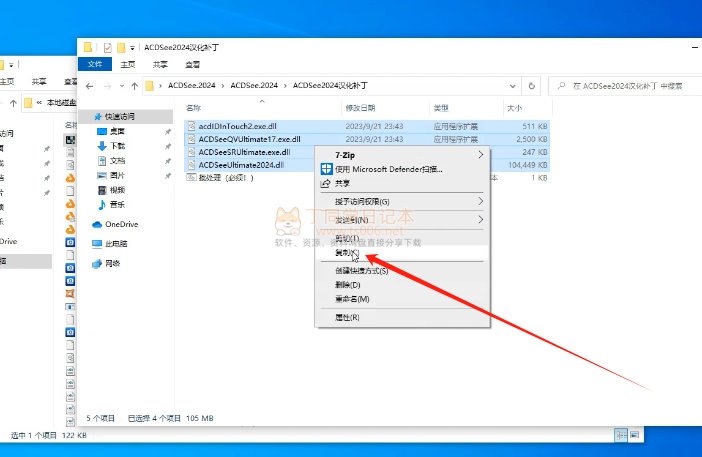Click the pin icon next to 图片
The width and height of the screenshot is (702, 457).
(x=168, y=176)
